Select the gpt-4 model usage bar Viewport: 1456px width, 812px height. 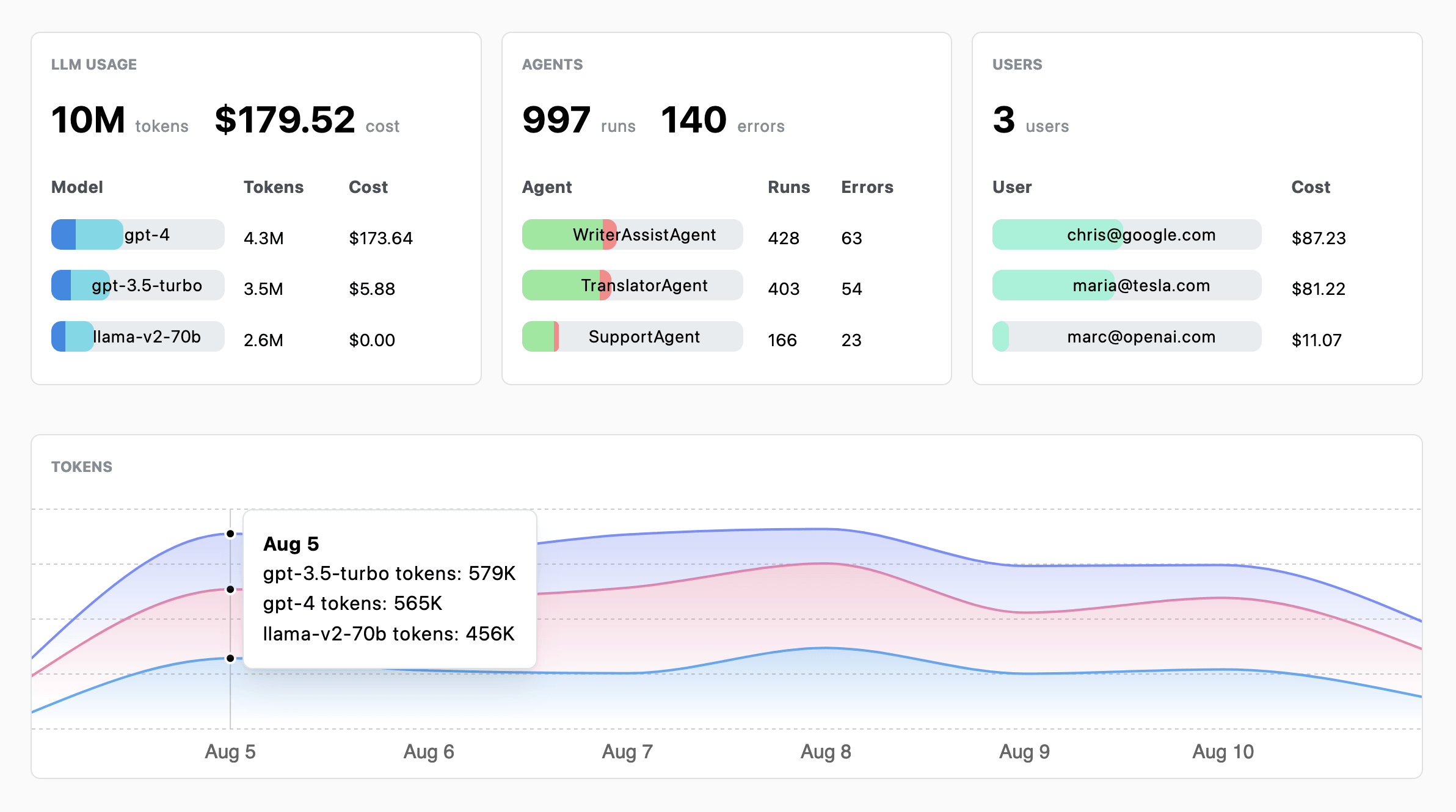click(137, 234)
